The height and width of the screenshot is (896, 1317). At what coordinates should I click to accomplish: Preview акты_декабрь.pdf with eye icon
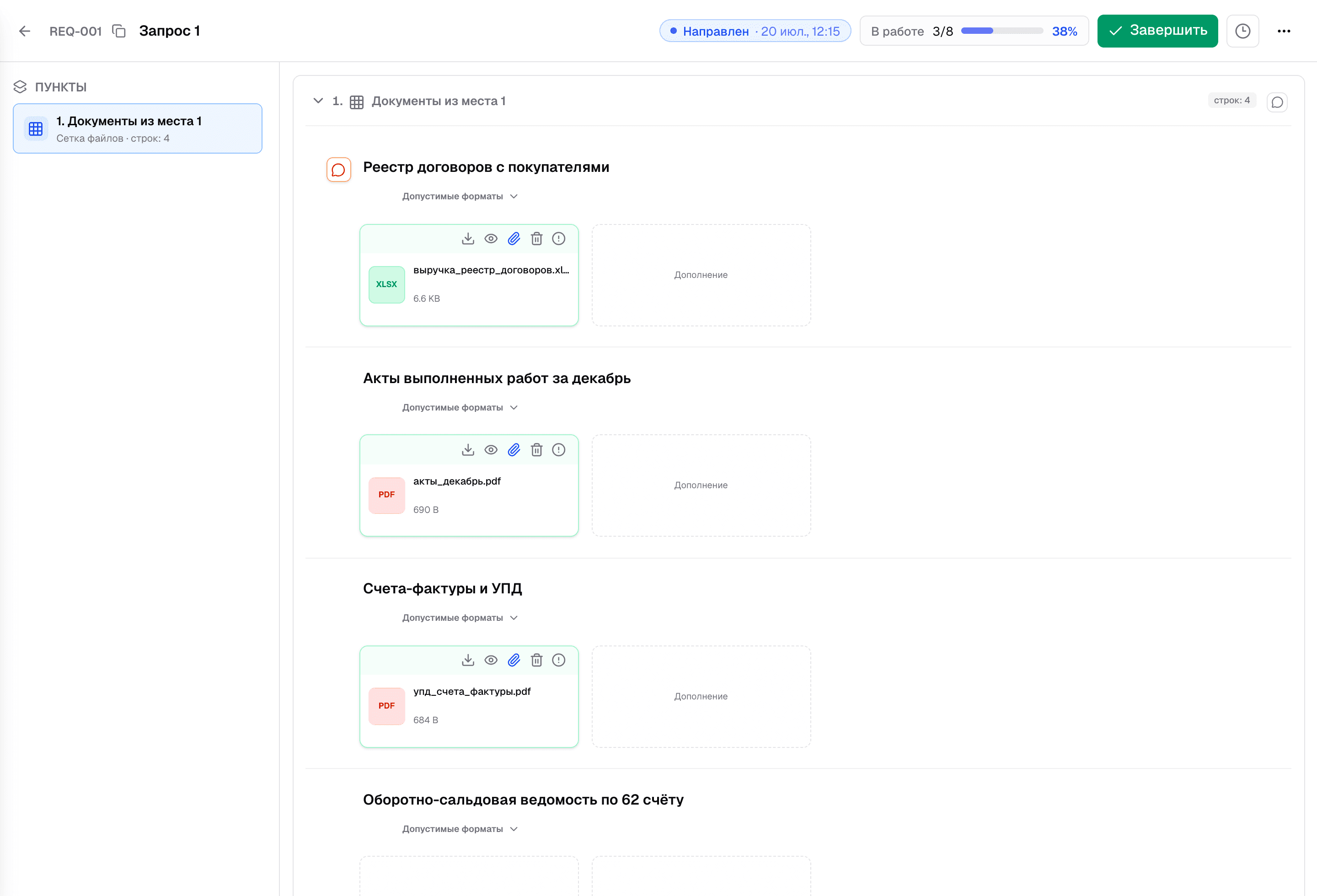tap(491, 450)
